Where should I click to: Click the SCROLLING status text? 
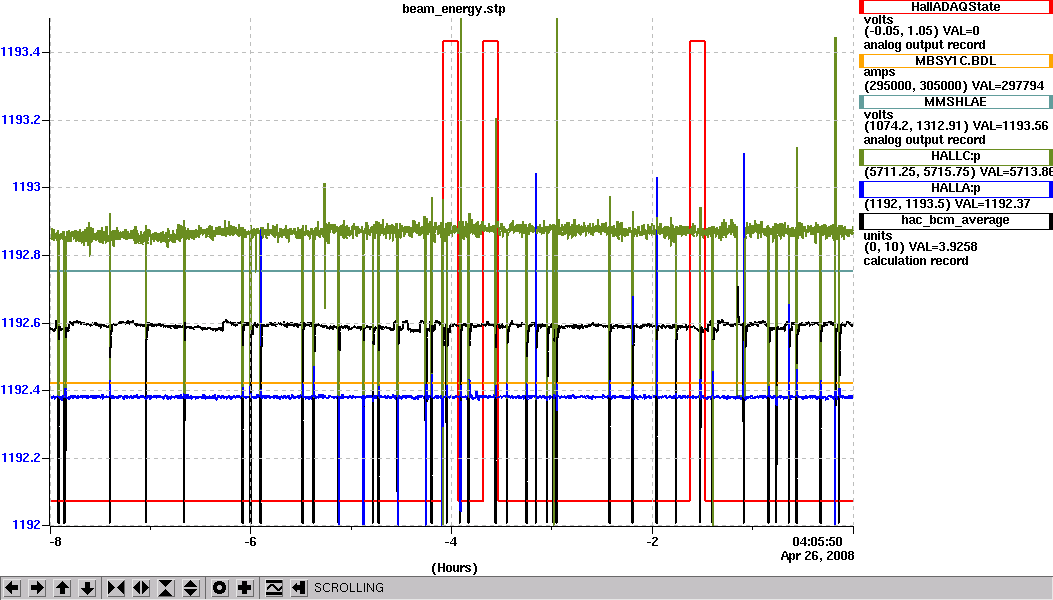pos(349,588)
